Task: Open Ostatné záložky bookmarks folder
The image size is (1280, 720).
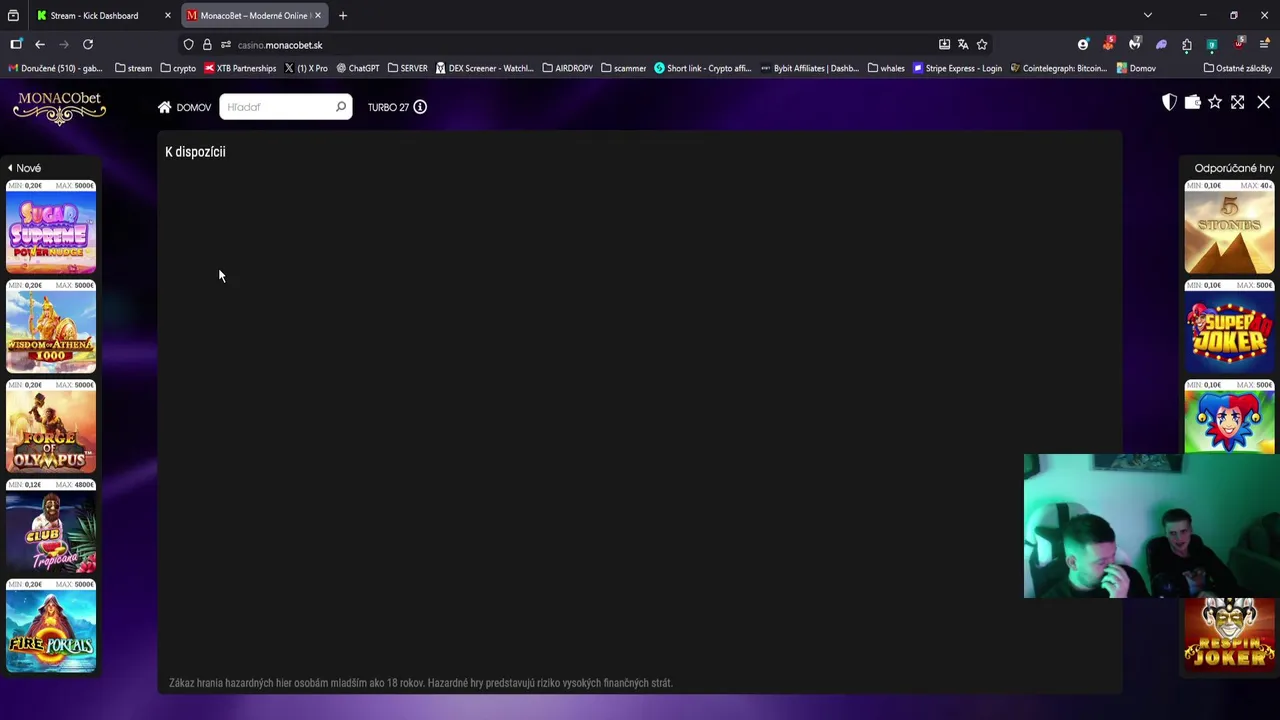Action: [x=1237, y=68]
